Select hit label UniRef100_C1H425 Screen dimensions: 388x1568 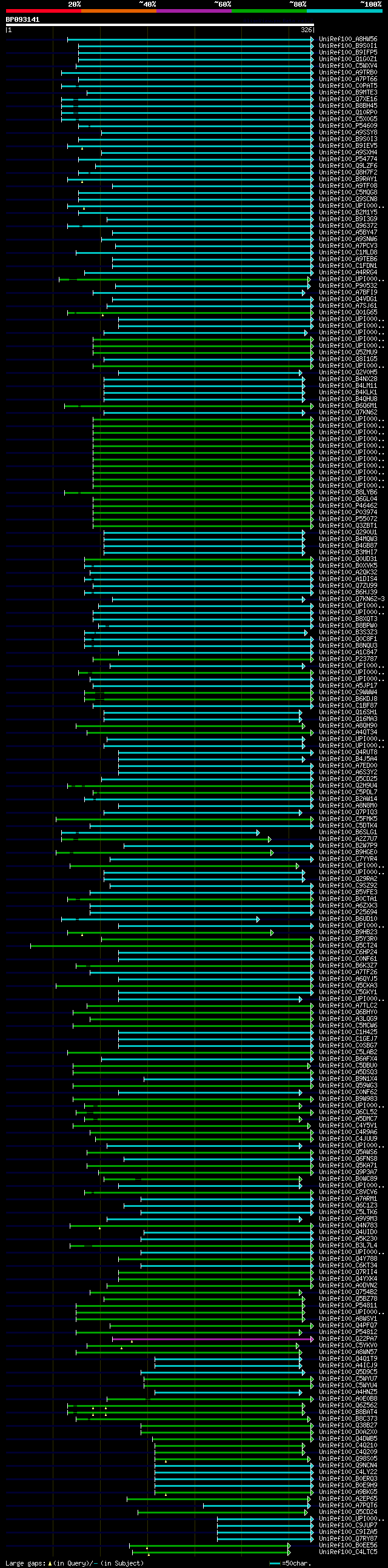348,1032
